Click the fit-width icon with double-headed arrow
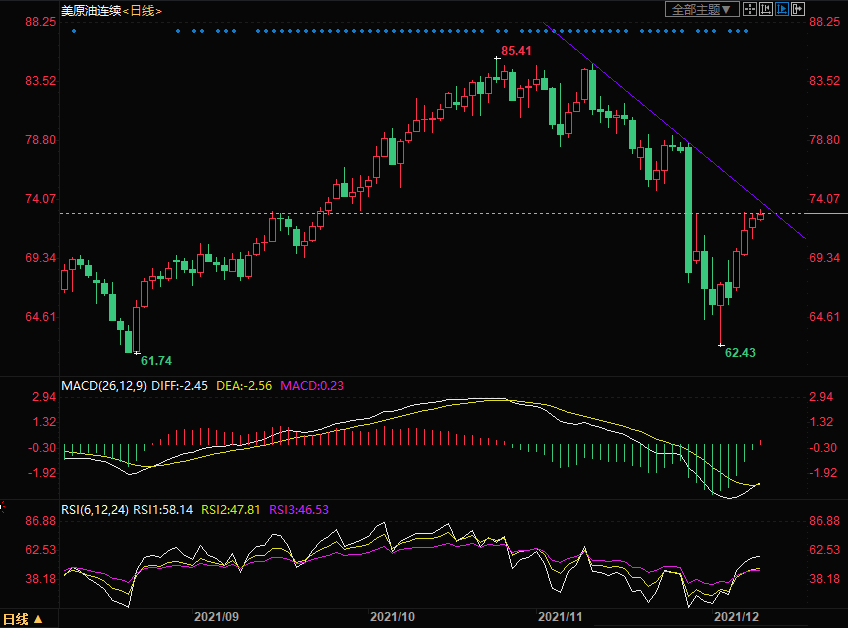This screenshot has width=848, height=628. click(766, 9)
